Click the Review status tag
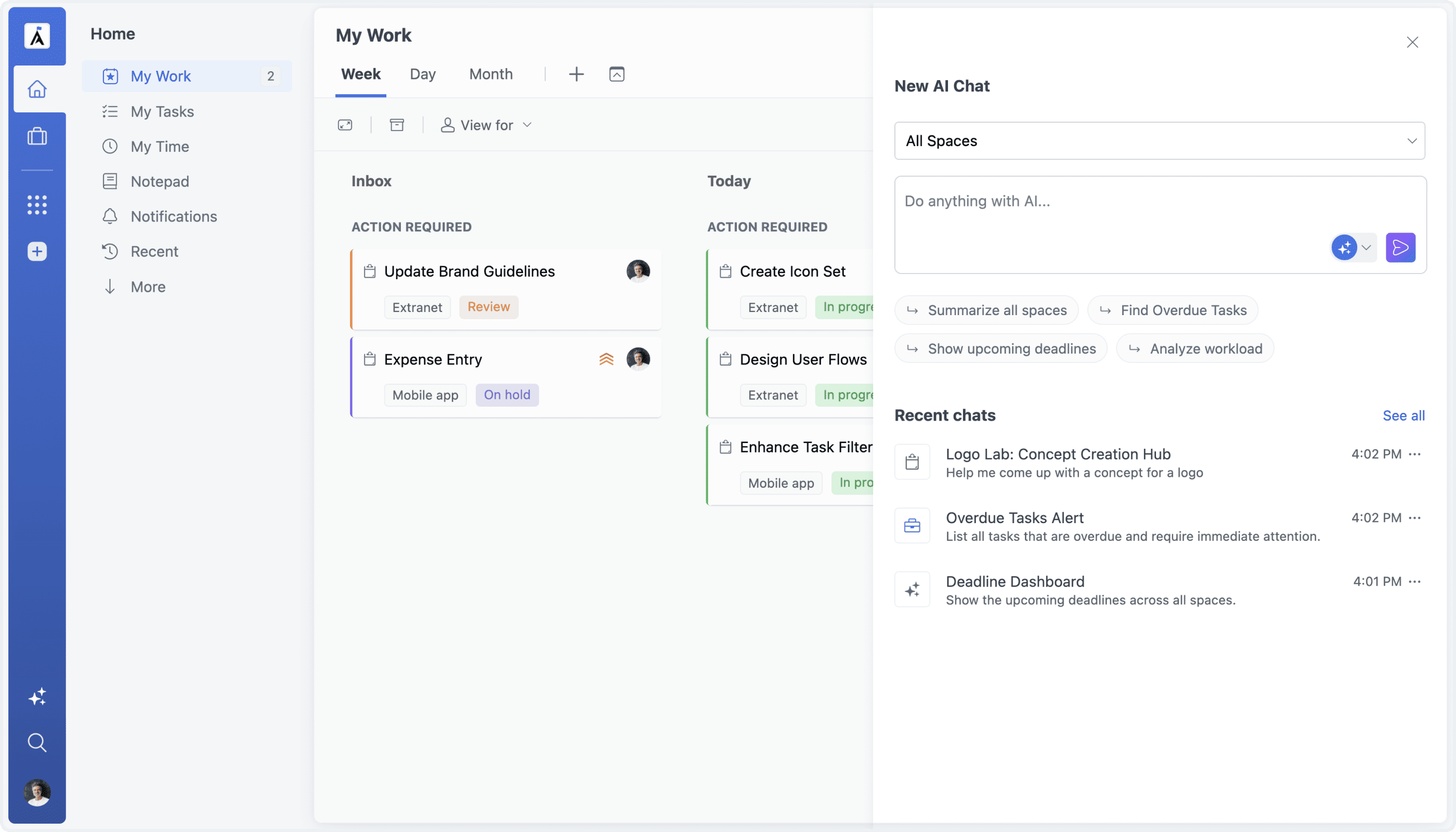This screenshot has width=1456, height=832. point(489,307)
